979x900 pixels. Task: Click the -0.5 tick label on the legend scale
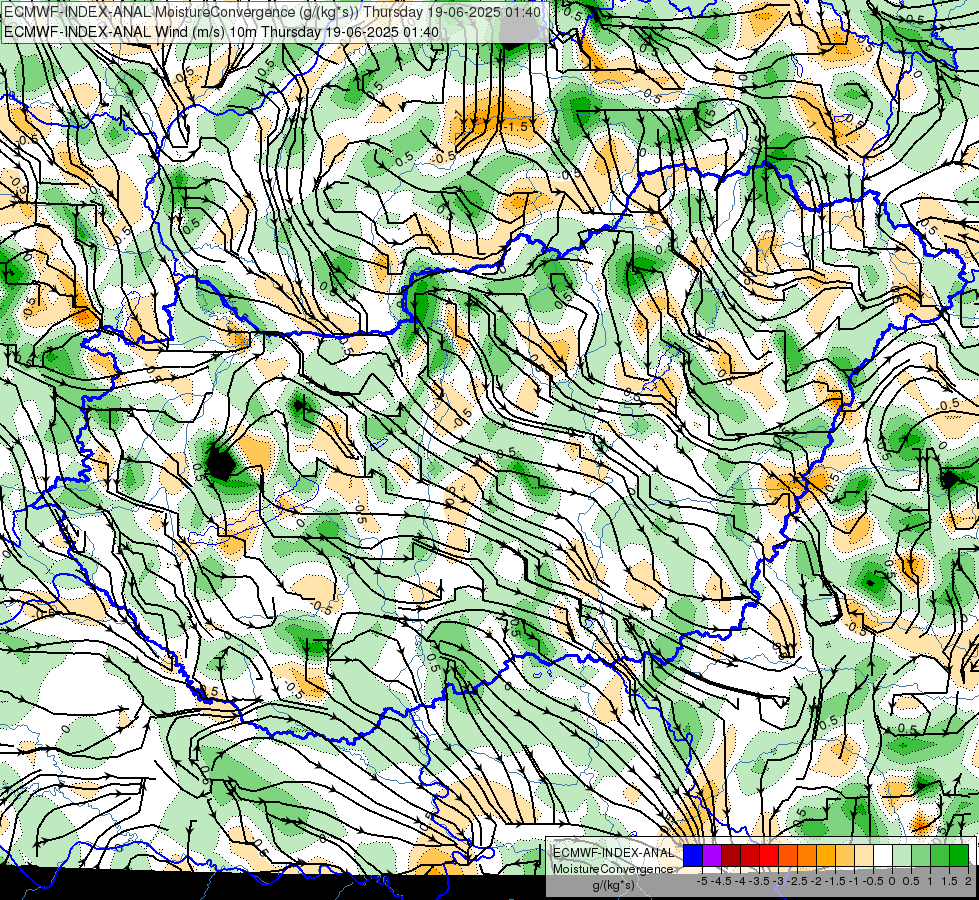[873, 881]
